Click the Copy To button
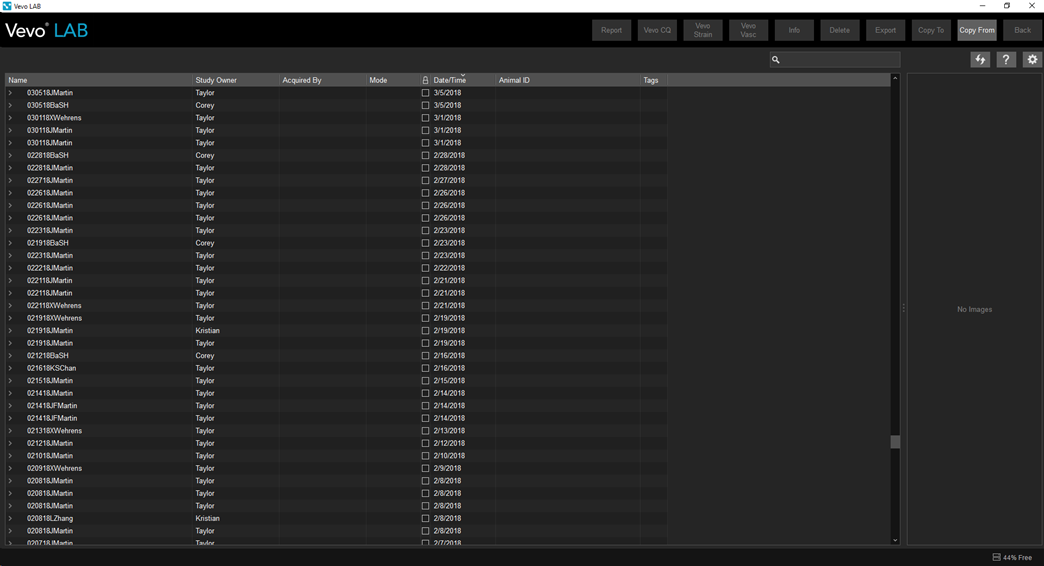Viewport: 1044px width, 566px height. tap(931, 30)
